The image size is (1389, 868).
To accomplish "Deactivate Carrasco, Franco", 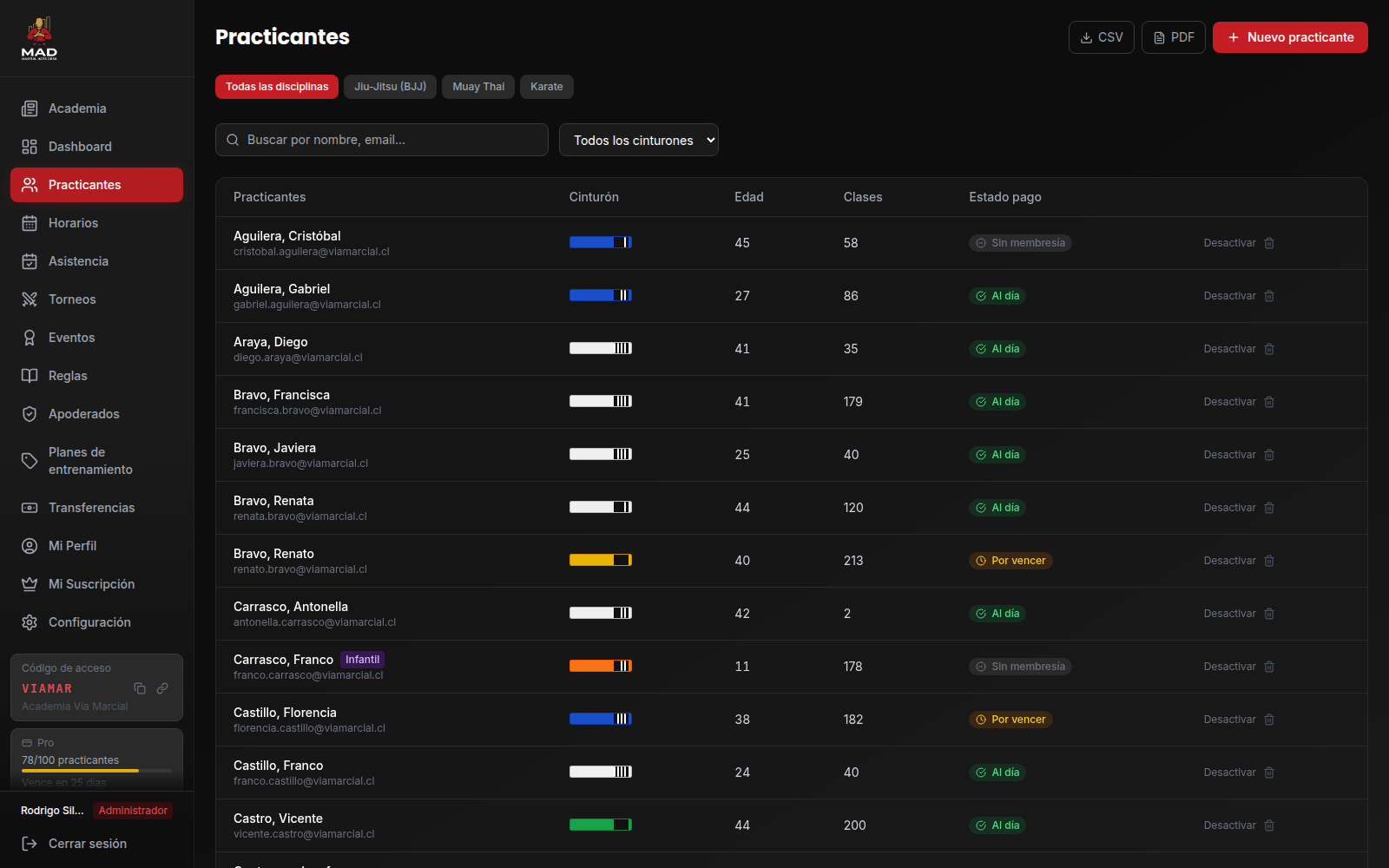I will (1229, 667).
